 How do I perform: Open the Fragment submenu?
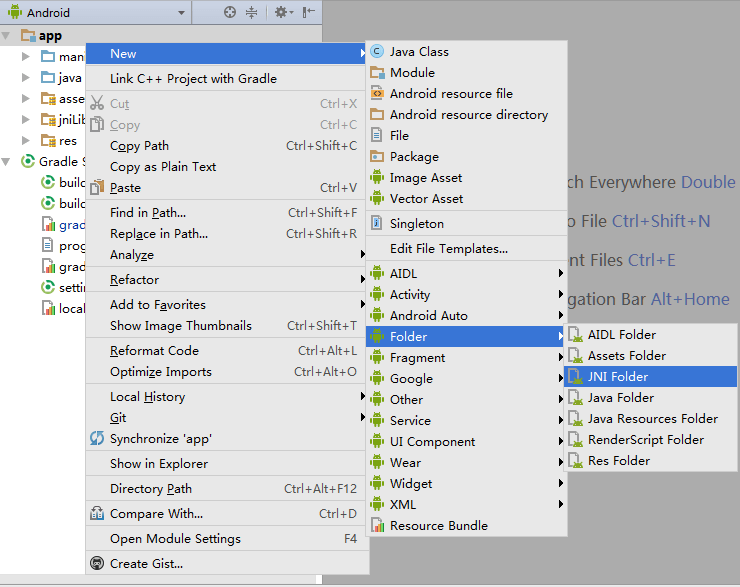click(x=466, y=358)
